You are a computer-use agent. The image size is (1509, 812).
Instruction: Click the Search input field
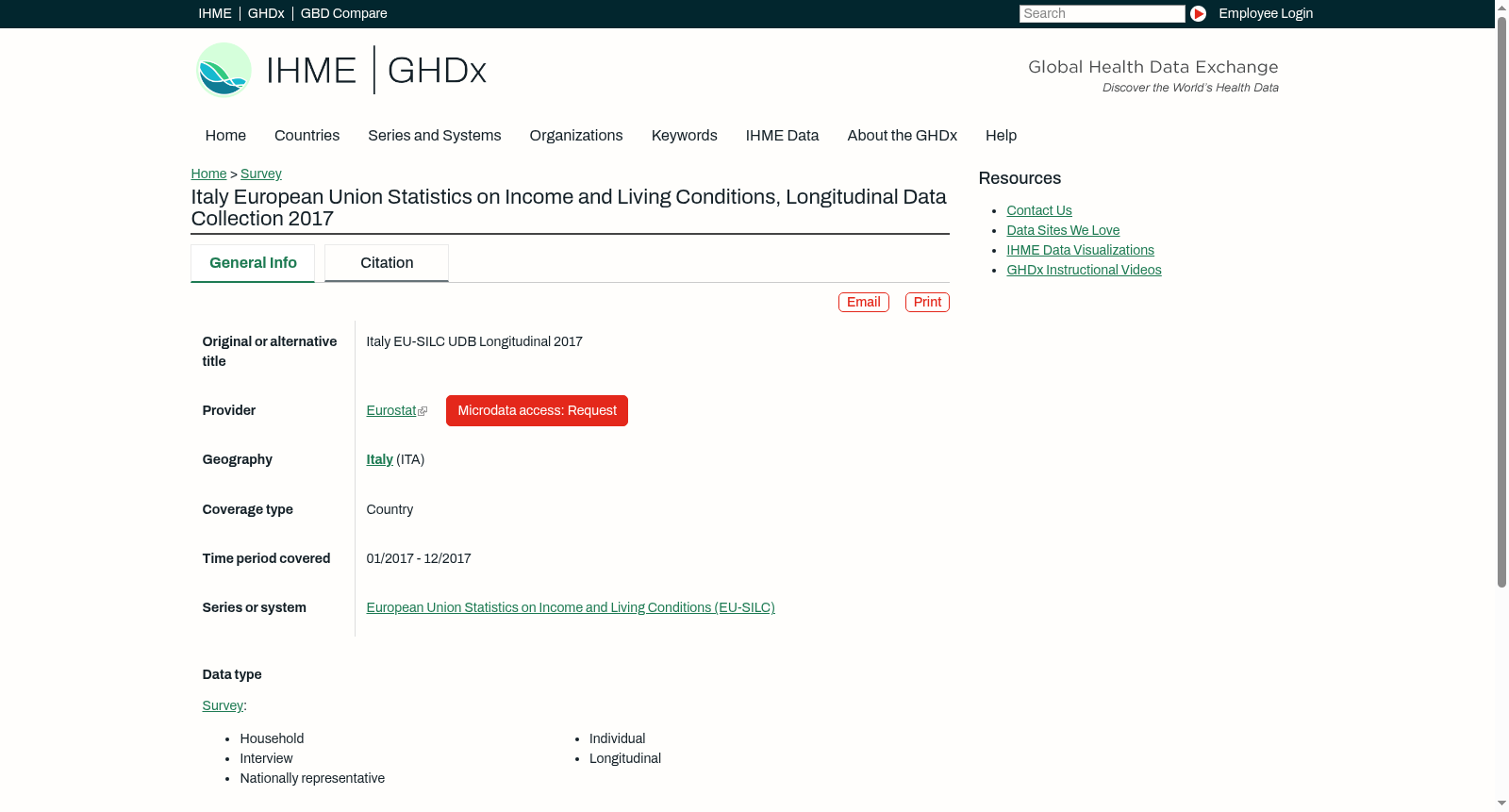[1102, 13]
